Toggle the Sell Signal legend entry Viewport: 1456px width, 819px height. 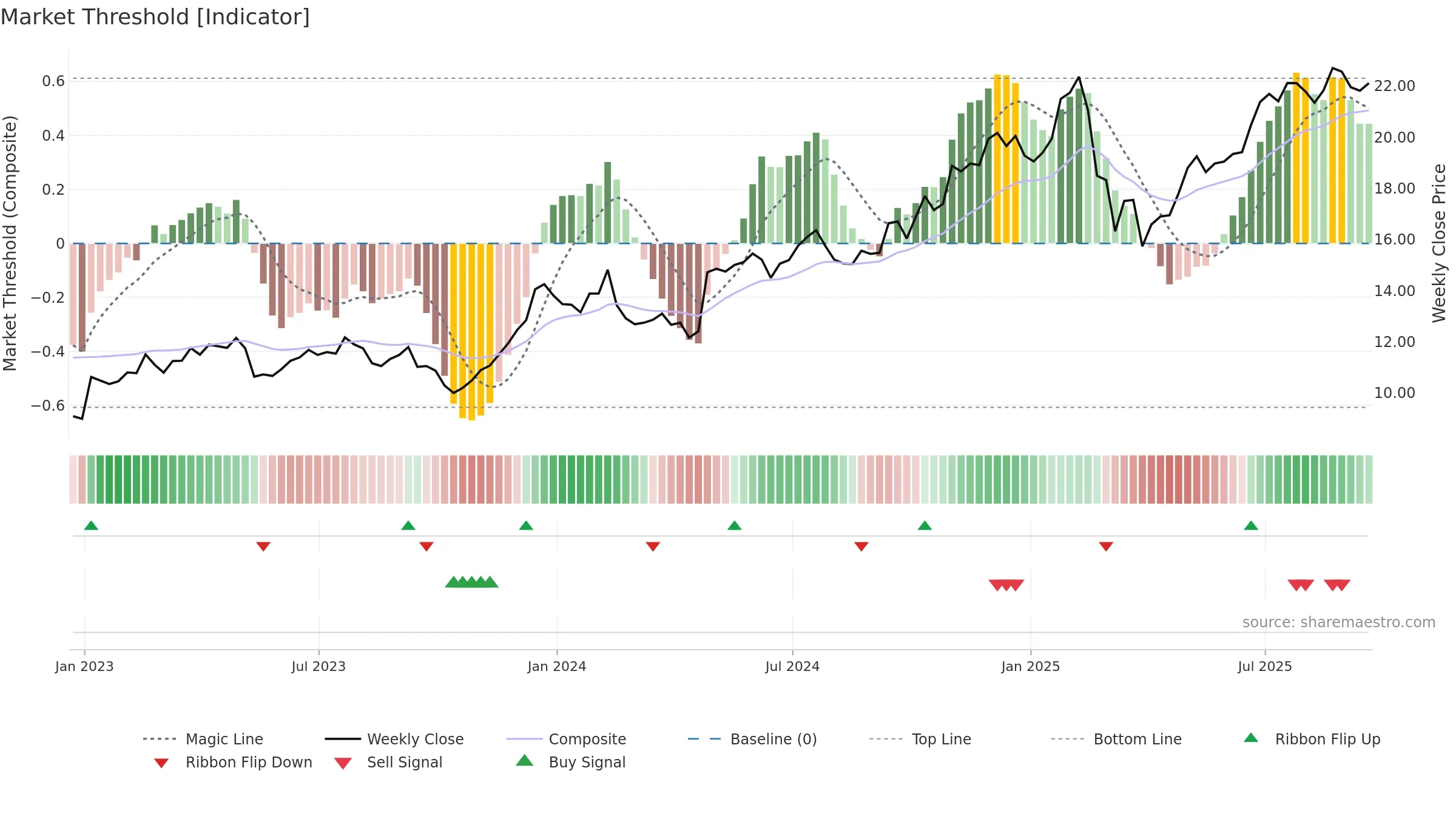(388, 762)
